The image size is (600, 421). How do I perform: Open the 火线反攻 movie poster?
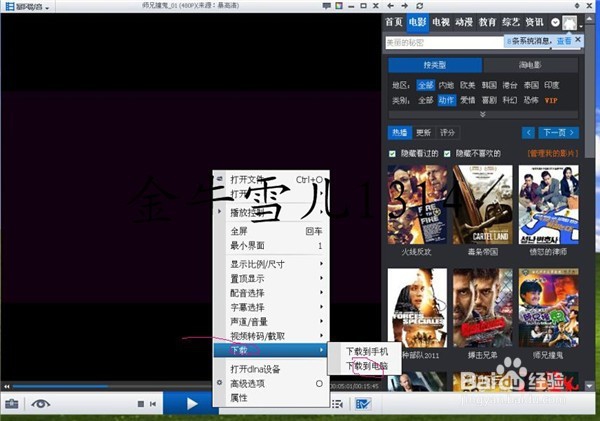point(417,204)
